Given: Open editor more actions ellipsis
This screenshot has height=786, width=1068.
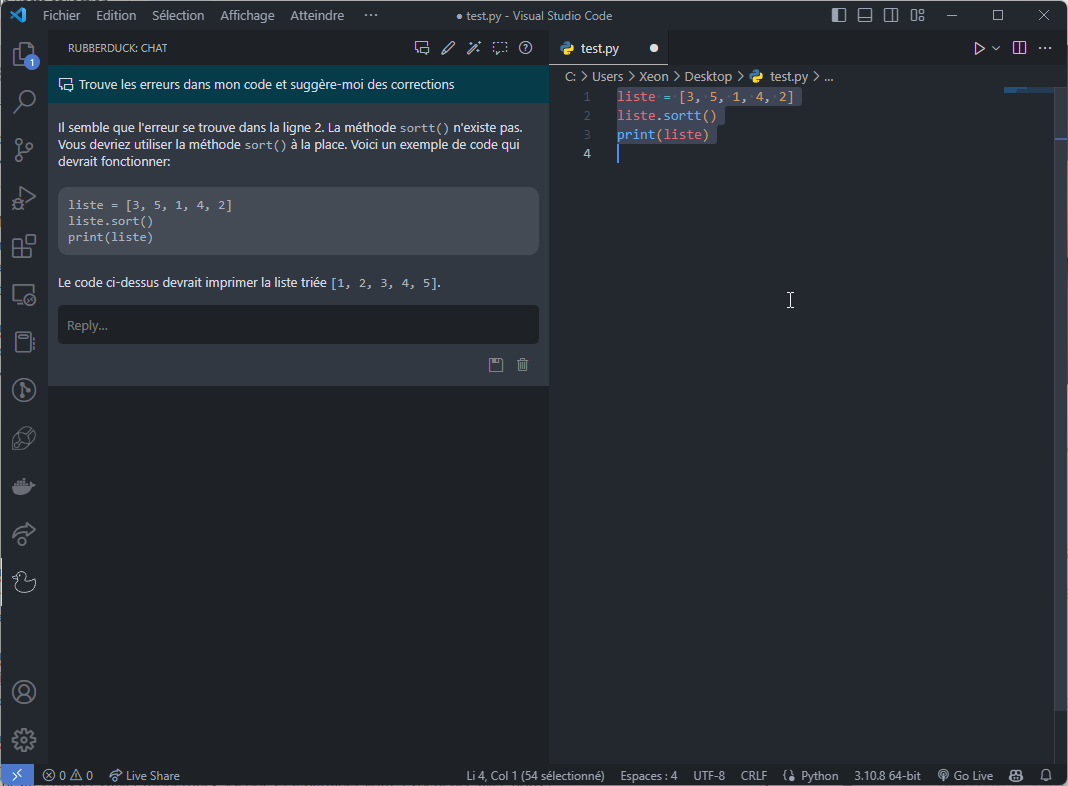Looking at the screenshot, I should [1045, 48].
